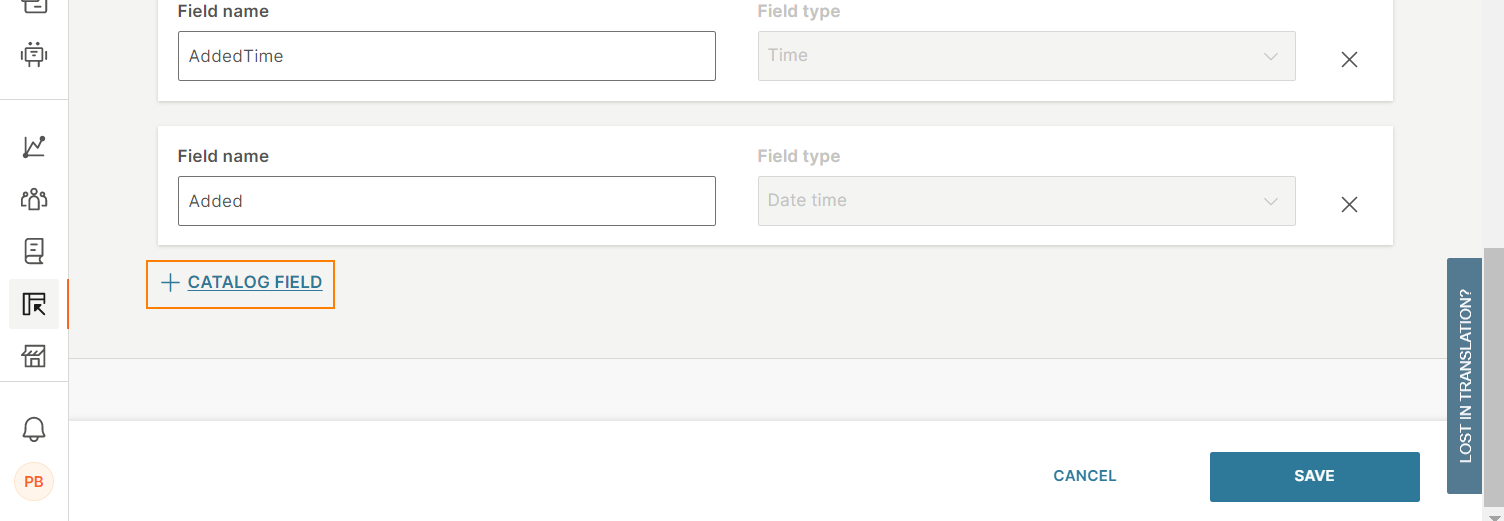Add a new Catalog Field link

tap(241, 284)
